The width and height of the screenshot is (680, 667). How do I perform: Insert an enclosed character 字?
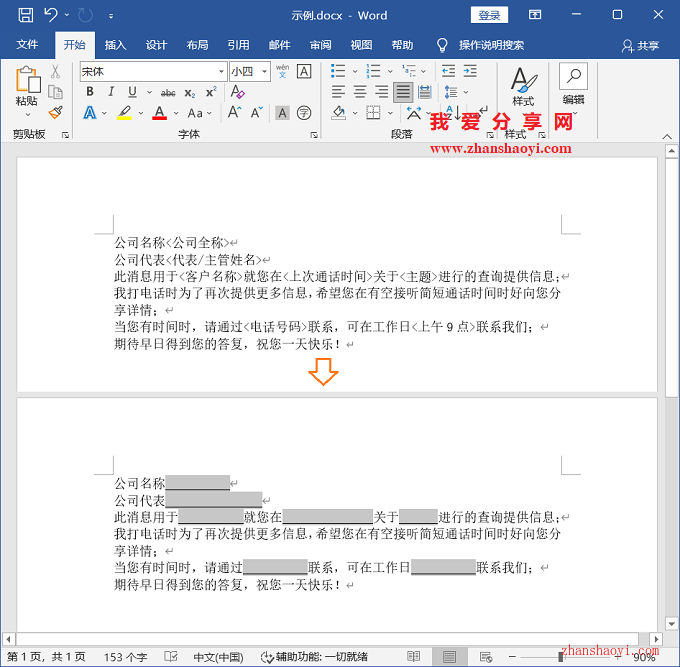click(x=304, y=113)
